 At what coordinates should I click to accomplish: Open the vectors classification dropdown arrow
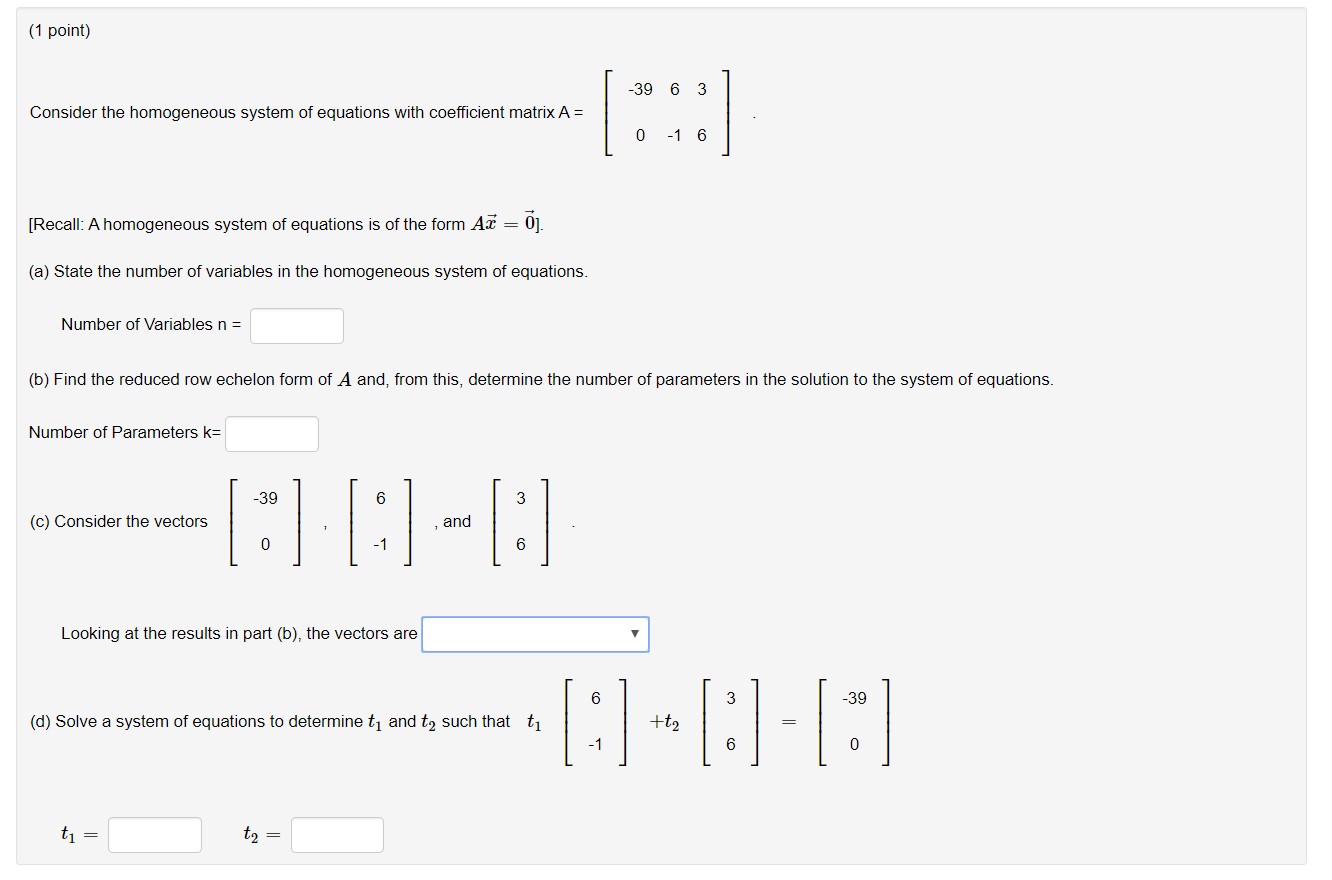click(x=636, y=634)
